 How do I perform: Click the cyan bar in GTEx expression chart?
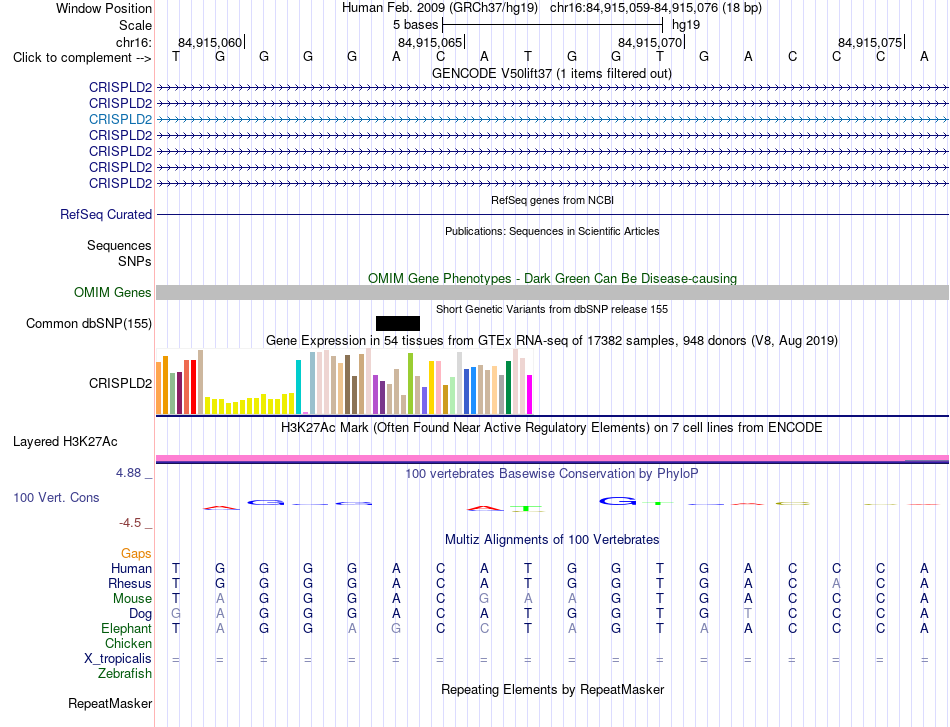(298, 387)
